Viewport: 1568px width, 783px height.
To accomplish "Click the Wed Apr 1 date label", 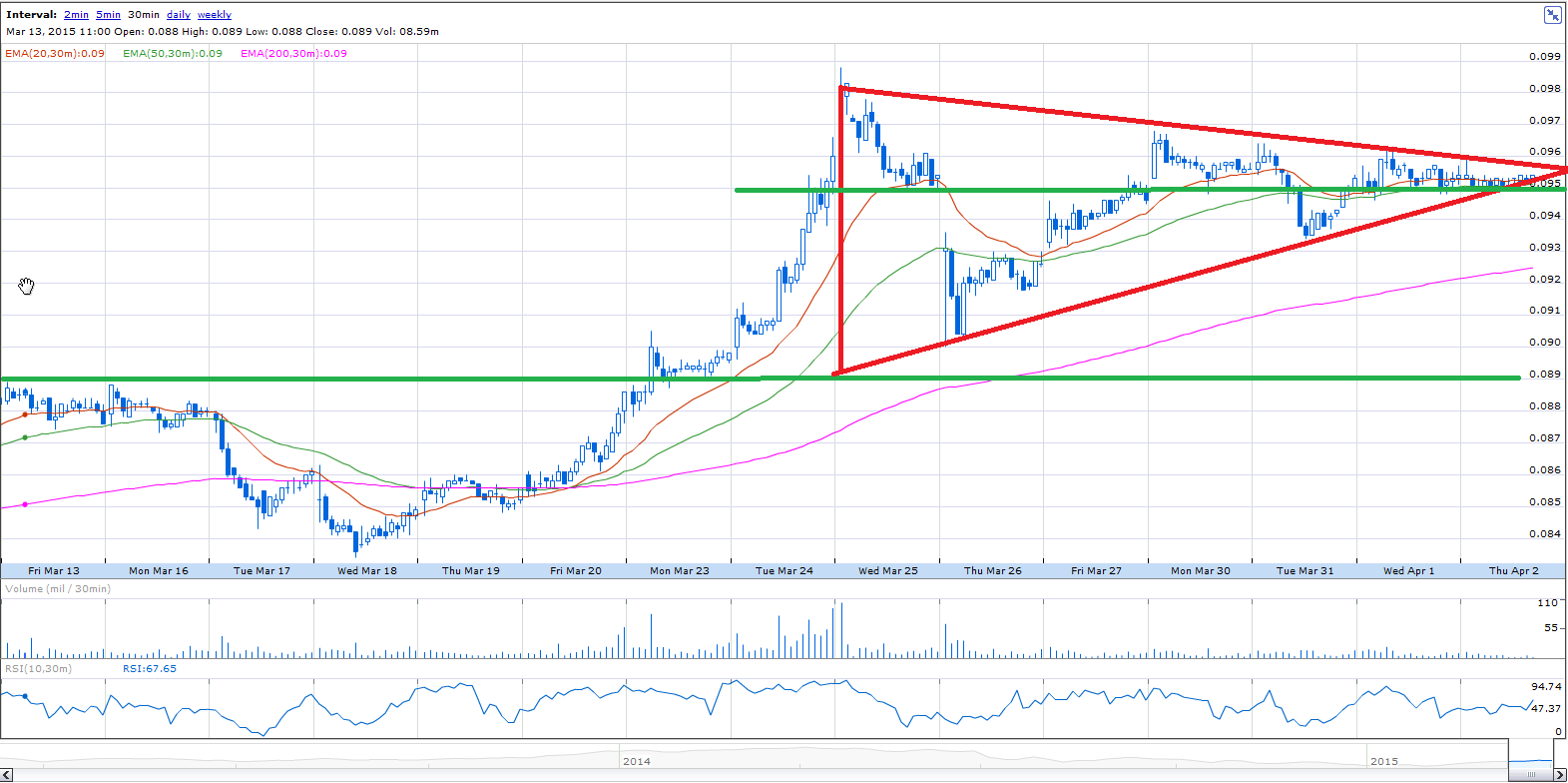I will tap(1409, 571).
